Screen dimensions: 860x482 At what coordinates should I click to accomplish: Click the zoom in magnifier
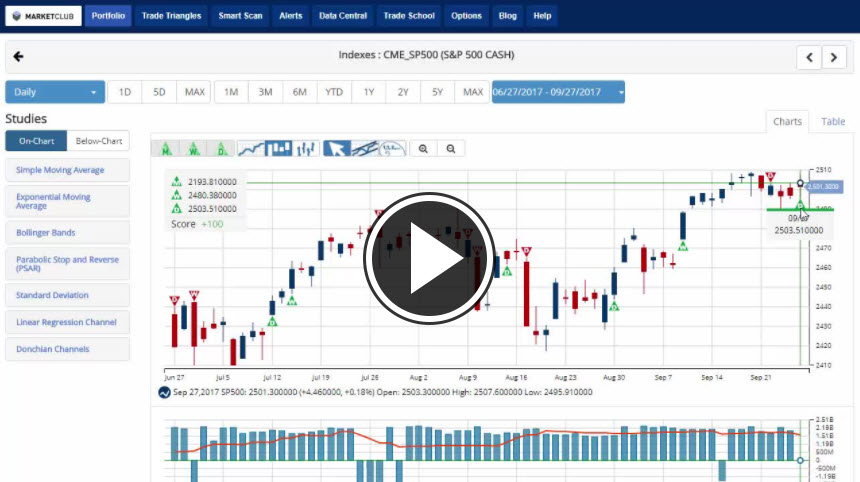[x=424, y=148]
